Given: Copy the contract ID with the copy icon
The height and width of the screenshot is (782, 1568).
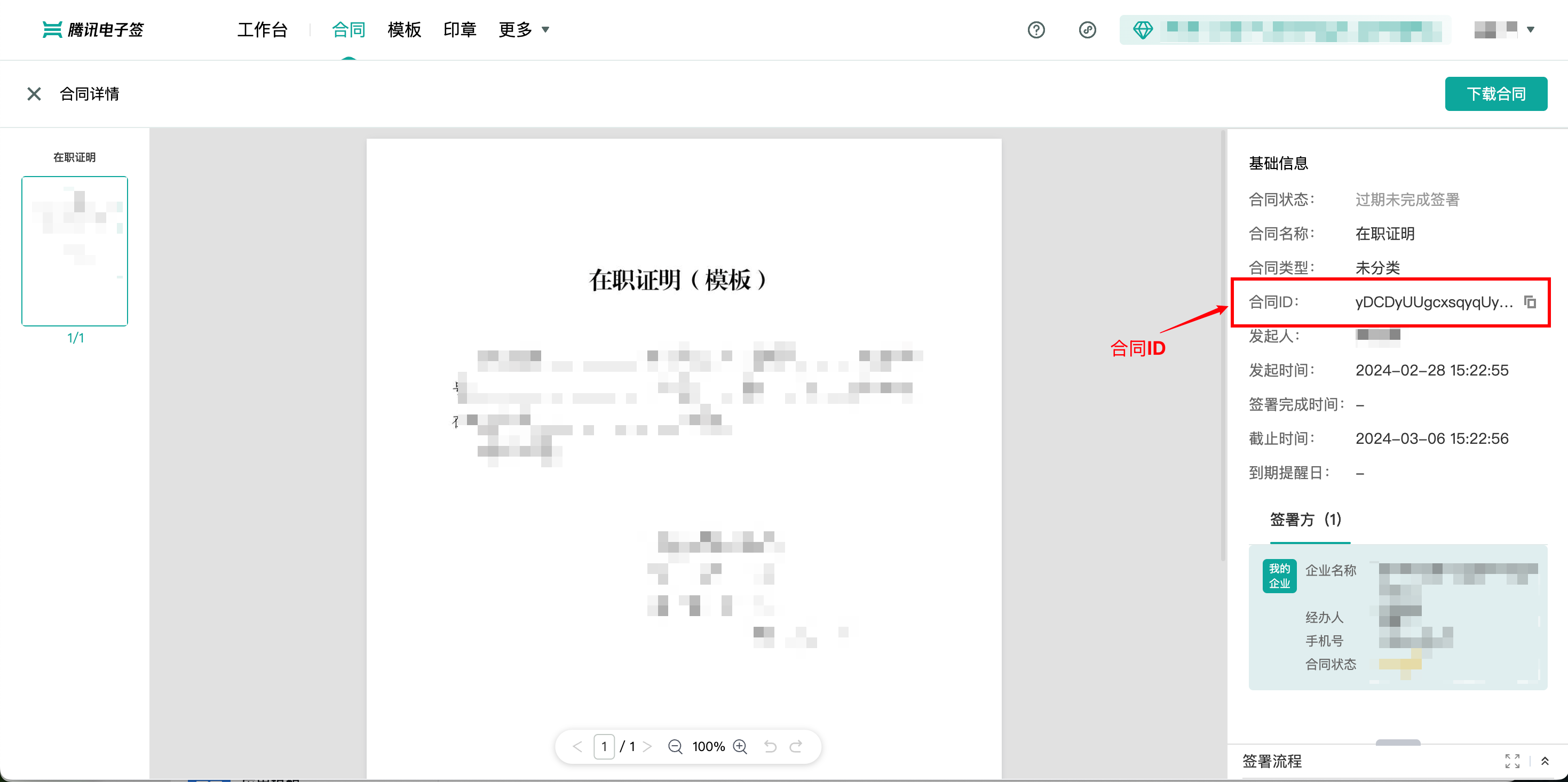Looking at the screenshot, I should [1530, 302].
